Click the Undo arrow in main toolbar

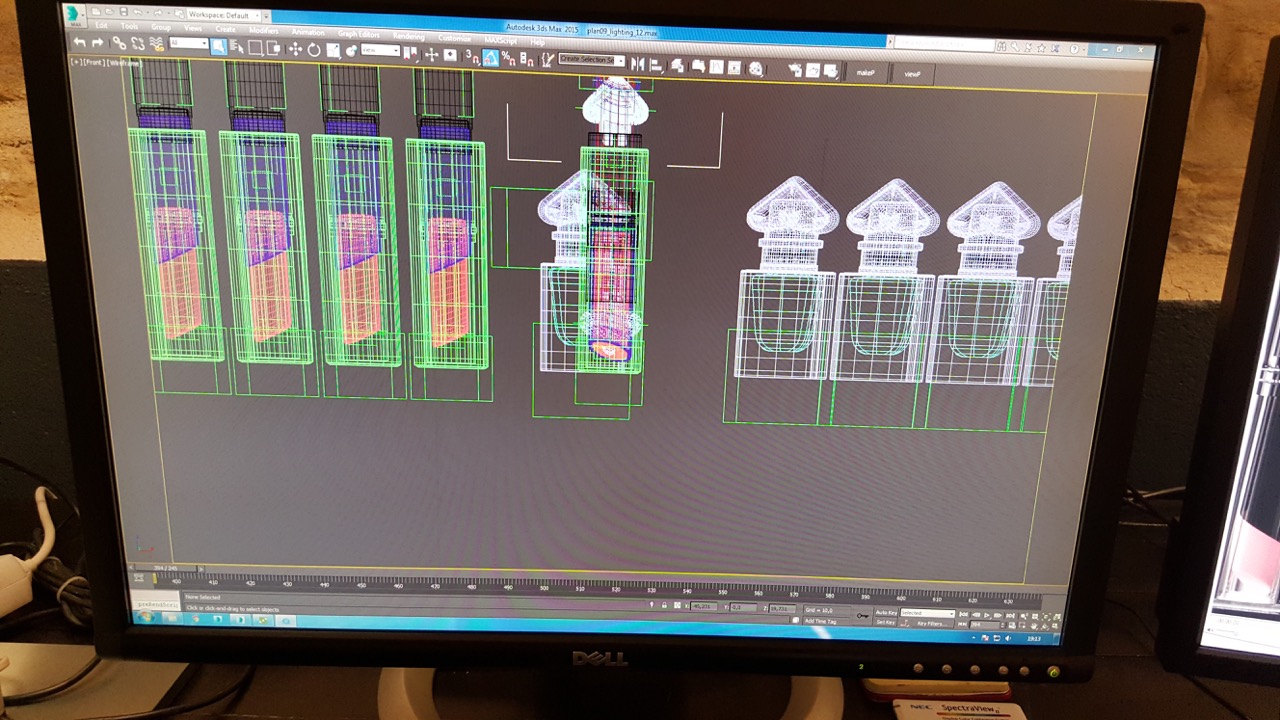point(80,43)
